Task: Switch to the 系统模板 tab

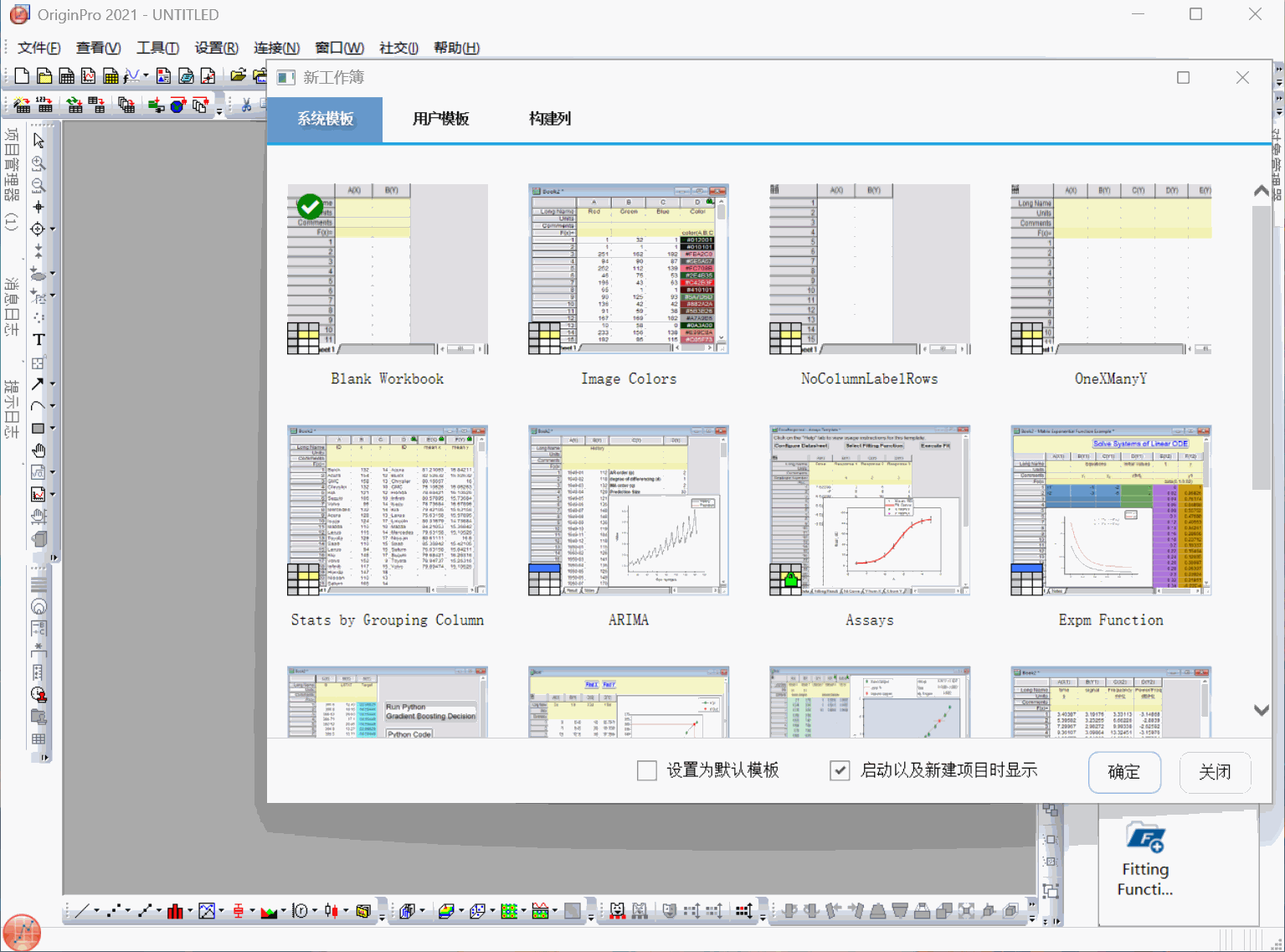Action: pos(325,119)
